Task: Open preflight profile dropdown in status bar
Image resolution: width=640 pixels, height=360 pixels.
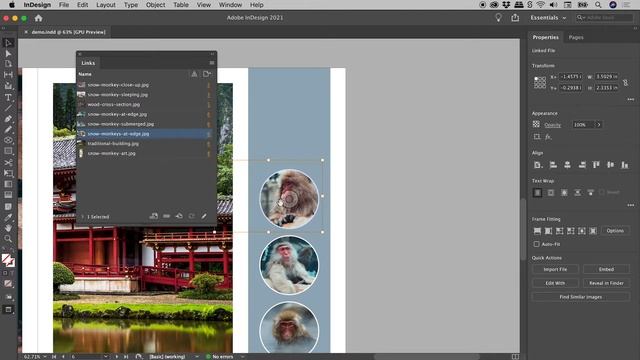Action: click(197, 357)
